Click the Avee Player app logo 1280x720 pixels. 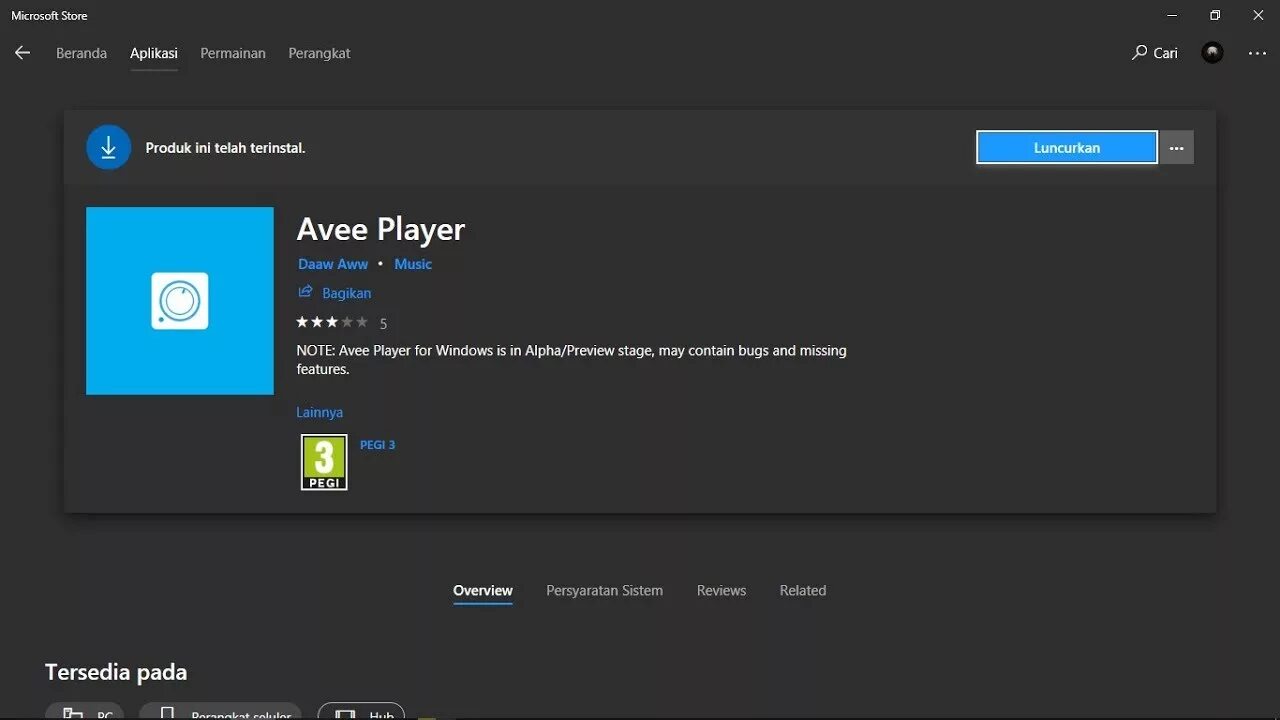(x=180, y=301)
